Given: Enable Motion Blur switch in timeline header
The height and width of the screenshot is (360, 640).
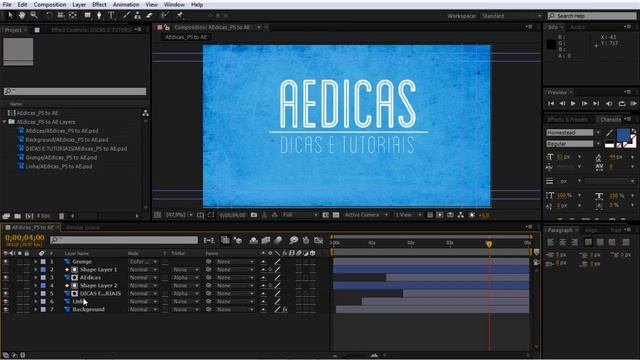Looking at the screenshot, I should pos(278,240).
